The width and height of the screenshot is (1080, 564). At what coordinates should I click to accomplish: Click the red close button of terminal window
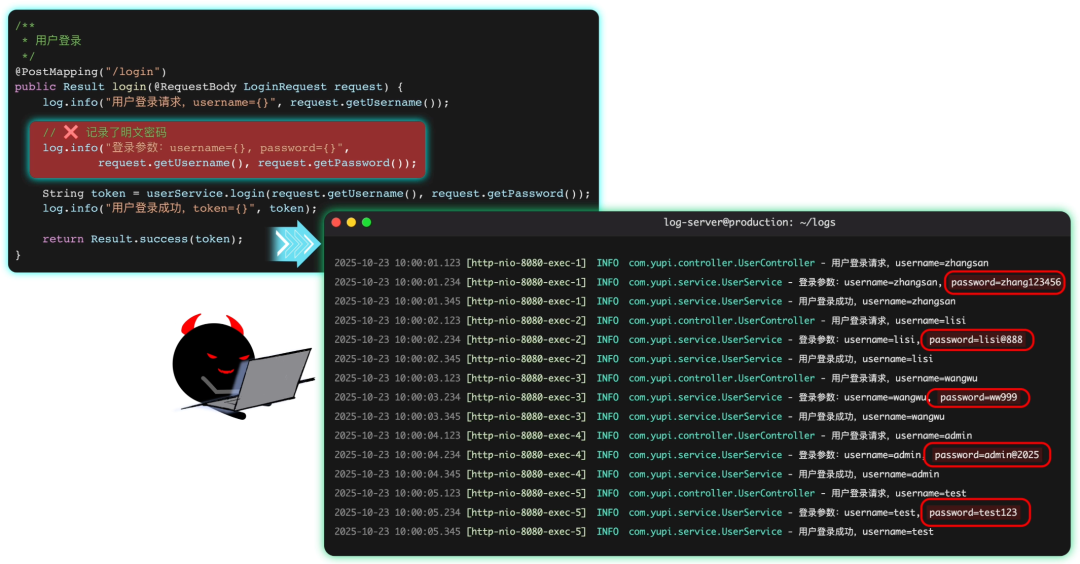(336, 222)
